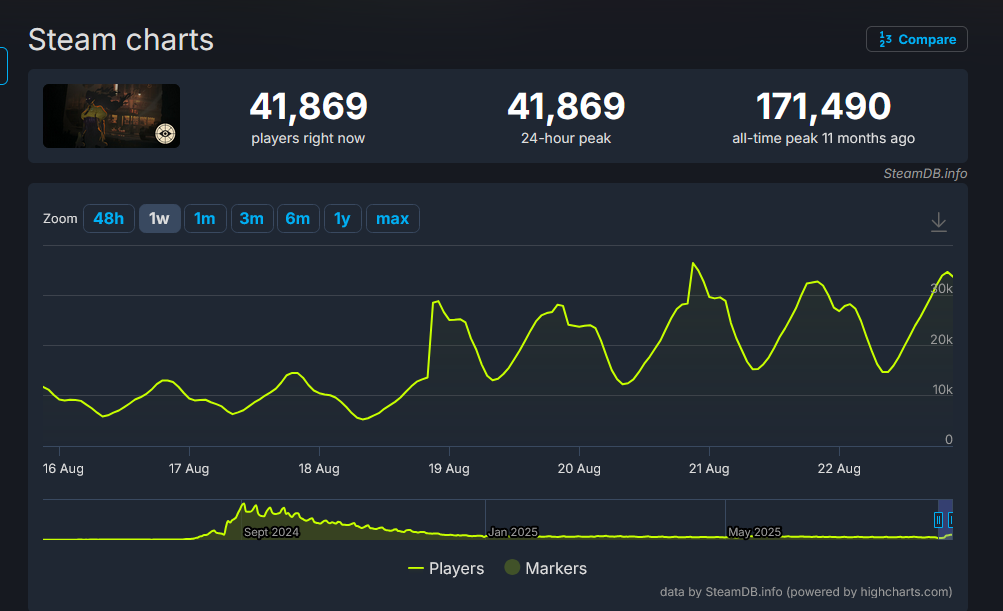
Task: Click the 21 Aug axis label
Action: coord(709,468)
